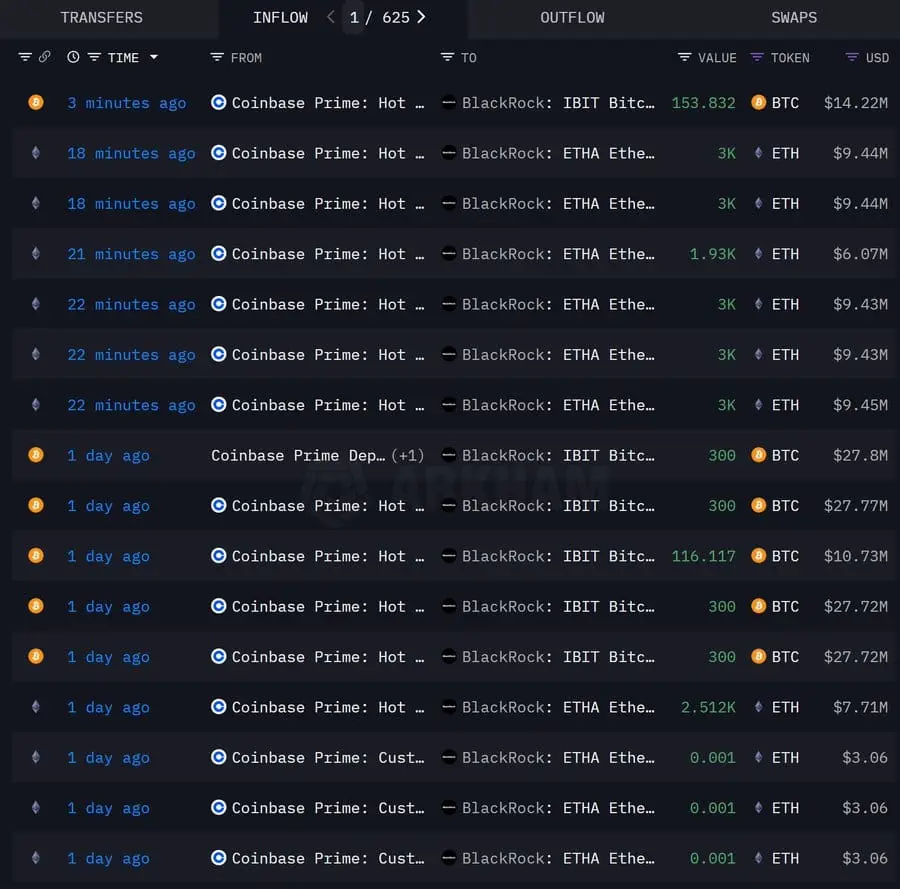Open the TIME column filter icon
This screenshot has width=900, height=889.
94,57
